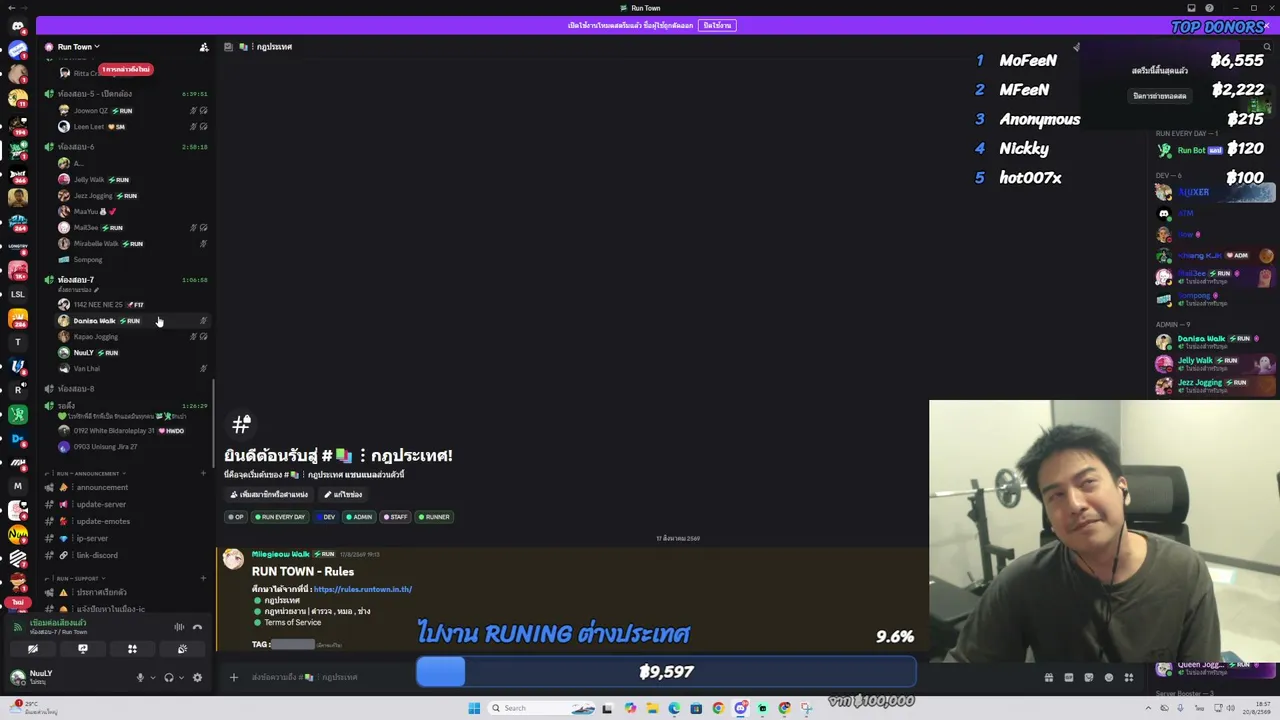Open the ip-server channel
The width and height of the screenshot is (1280, 720).
tap(125, 539)
